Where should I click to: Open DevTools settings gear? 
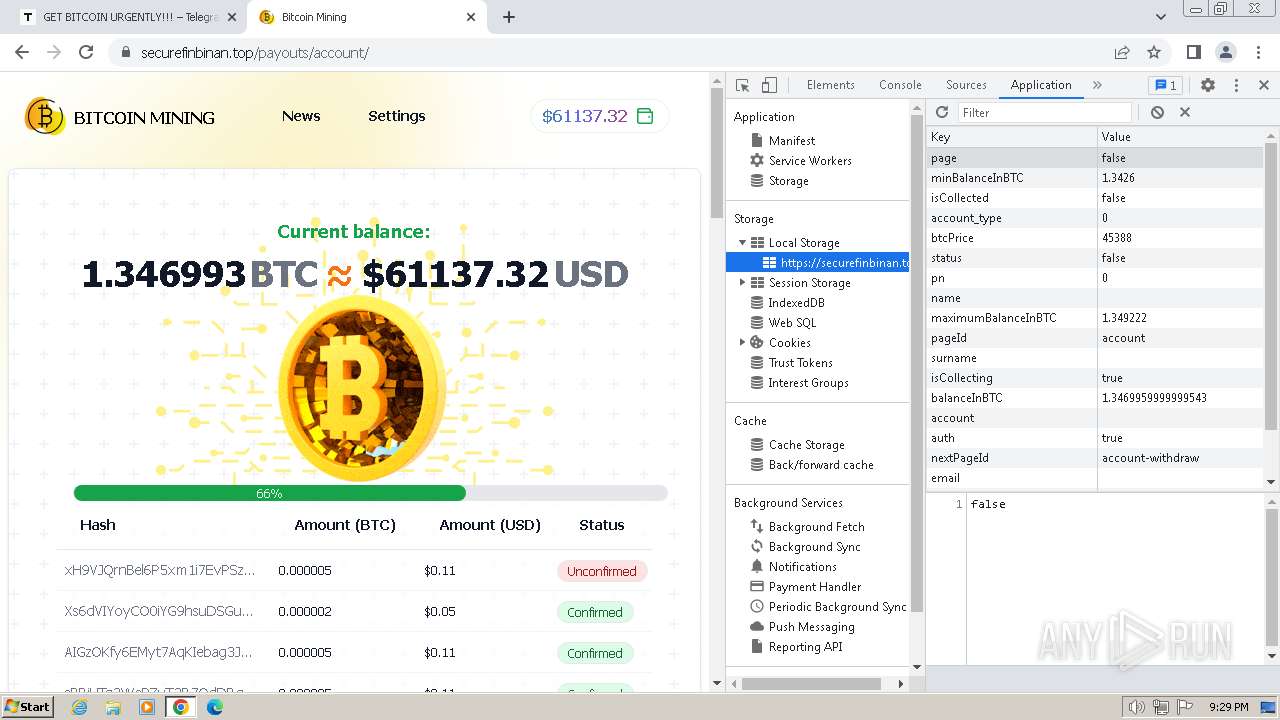click(x=1208, y=85)
